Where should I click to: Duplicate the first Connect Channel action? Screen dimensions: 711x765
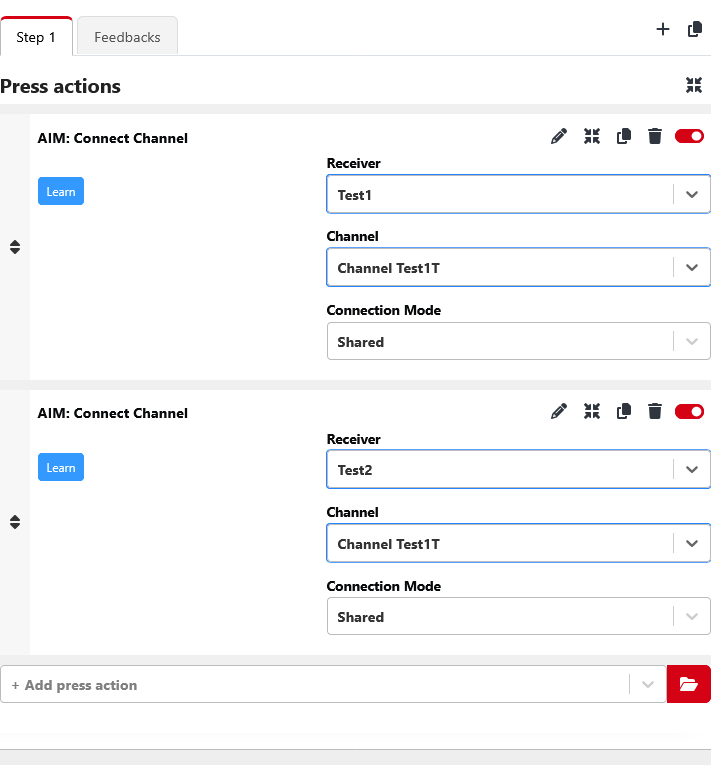[624, 136]
